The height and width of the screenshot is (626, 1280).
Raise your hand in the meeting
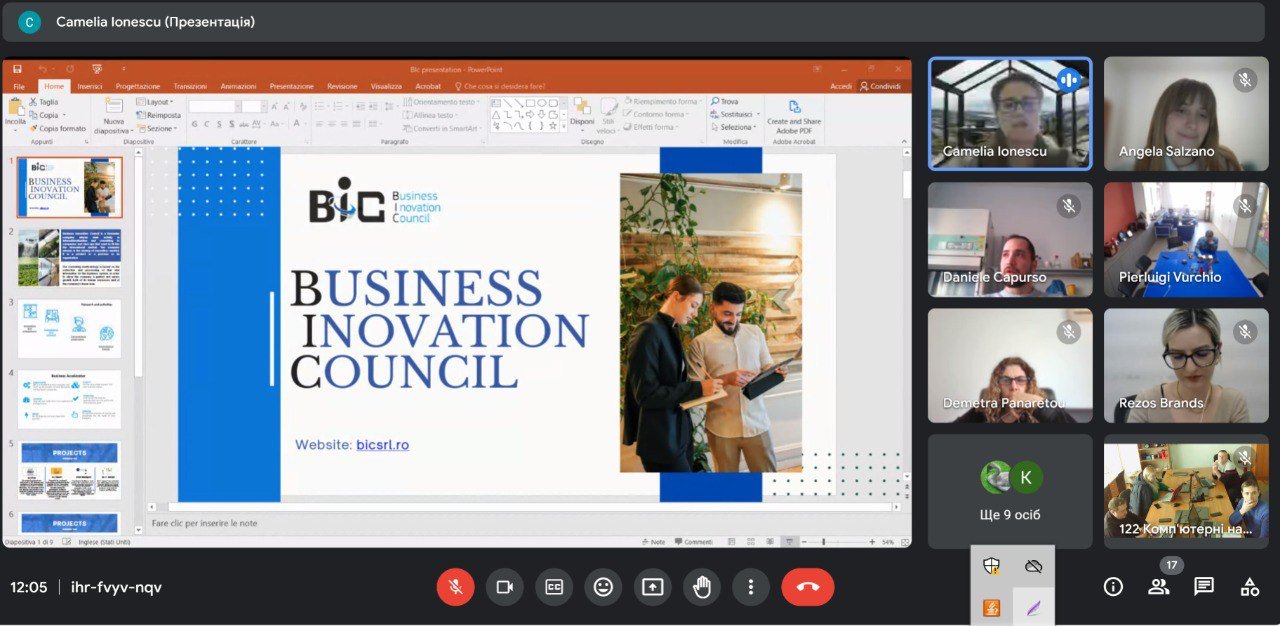(701, 587)
